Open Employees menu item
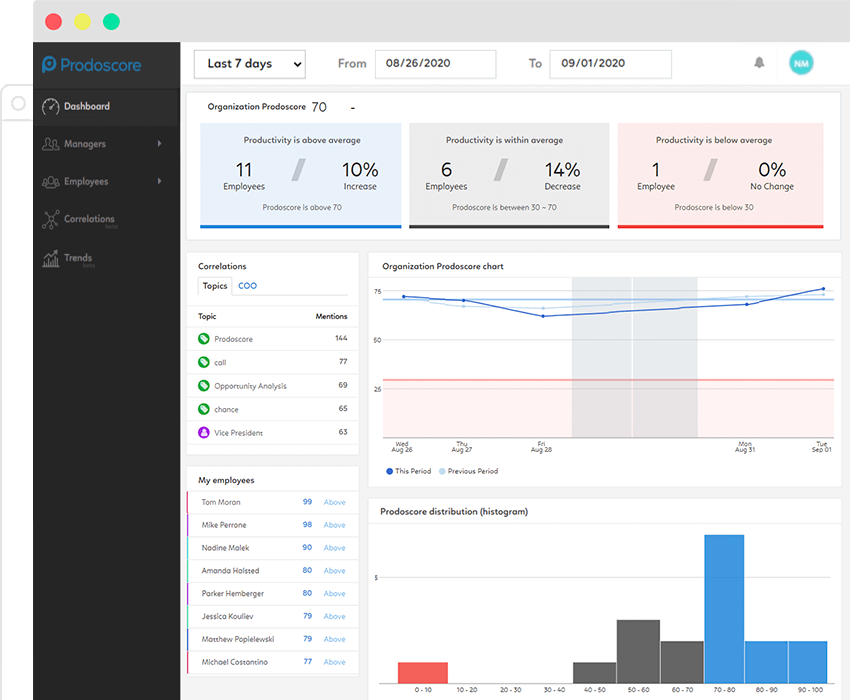 (x=106, y=182)
